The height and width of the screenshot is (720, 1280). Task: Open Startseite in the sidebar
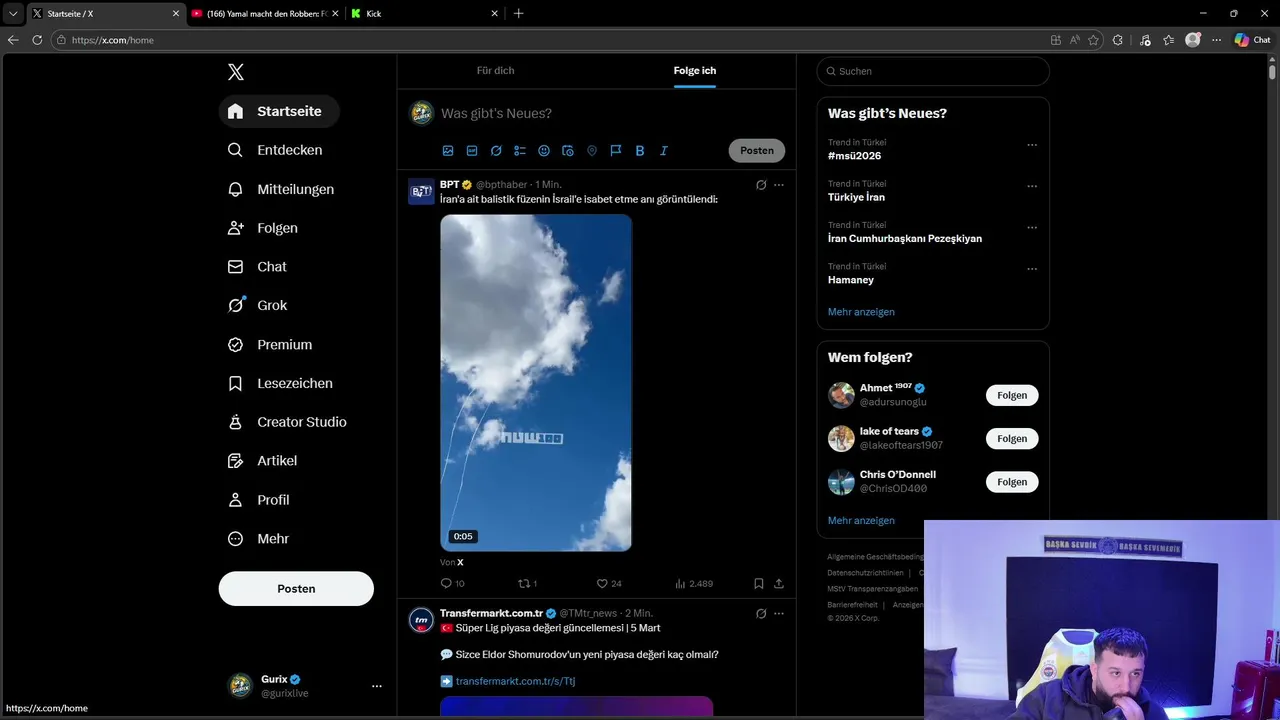pyautogui.click(x=279, y=111)
